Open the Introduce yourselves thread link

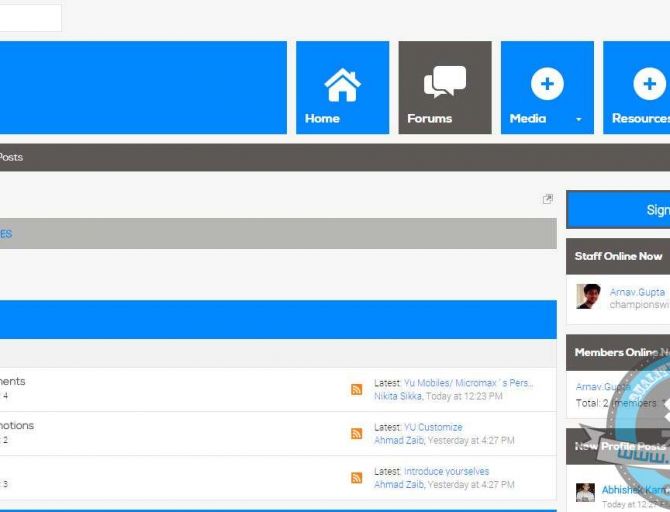pyautogui.click(x=446, y=471)
